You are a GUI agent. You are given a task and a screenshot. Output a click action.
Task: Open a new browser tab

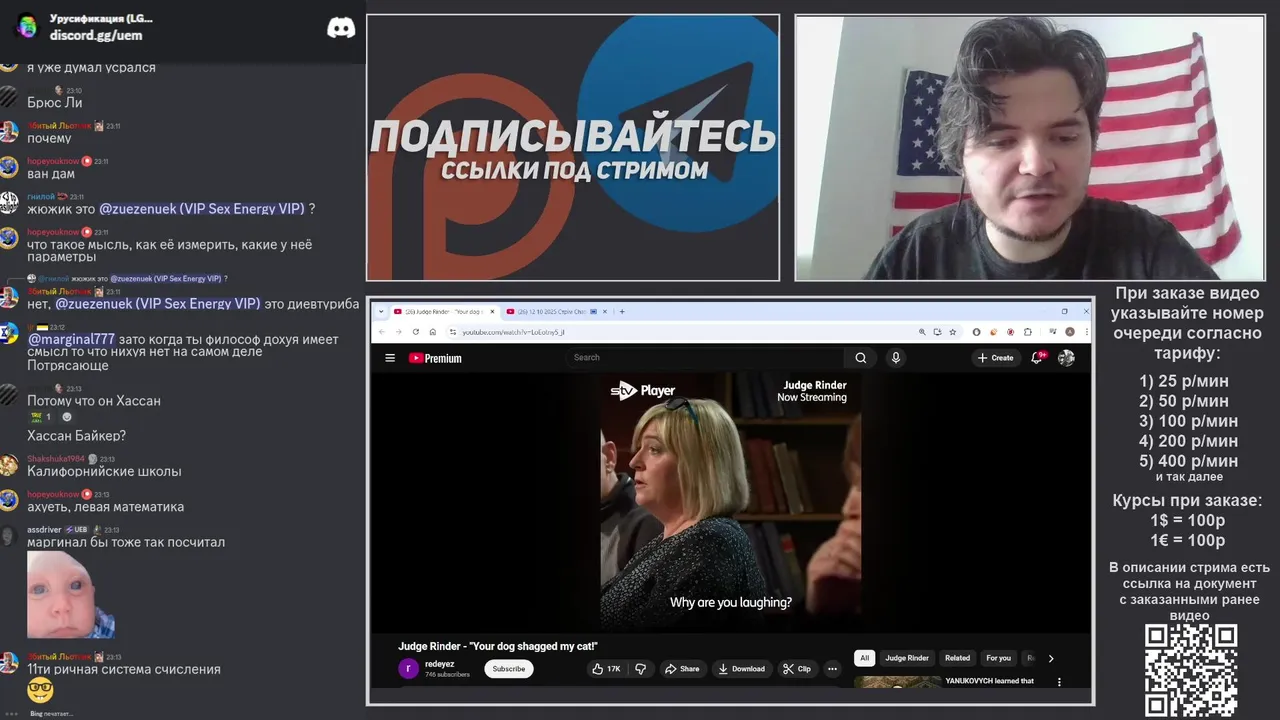(622, 311)
